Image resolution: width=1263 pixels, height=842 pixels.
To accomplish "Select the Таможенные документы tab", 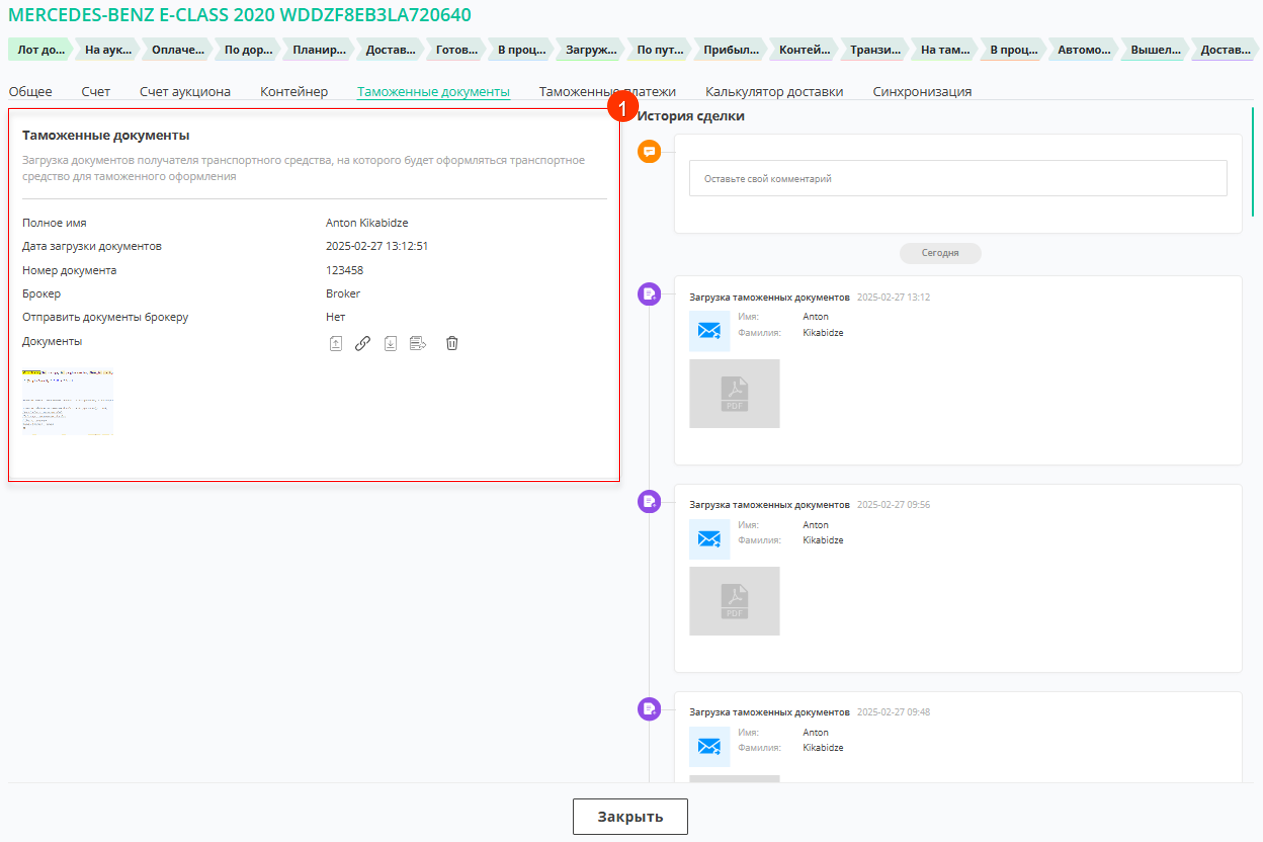I will tap(434, 92).
